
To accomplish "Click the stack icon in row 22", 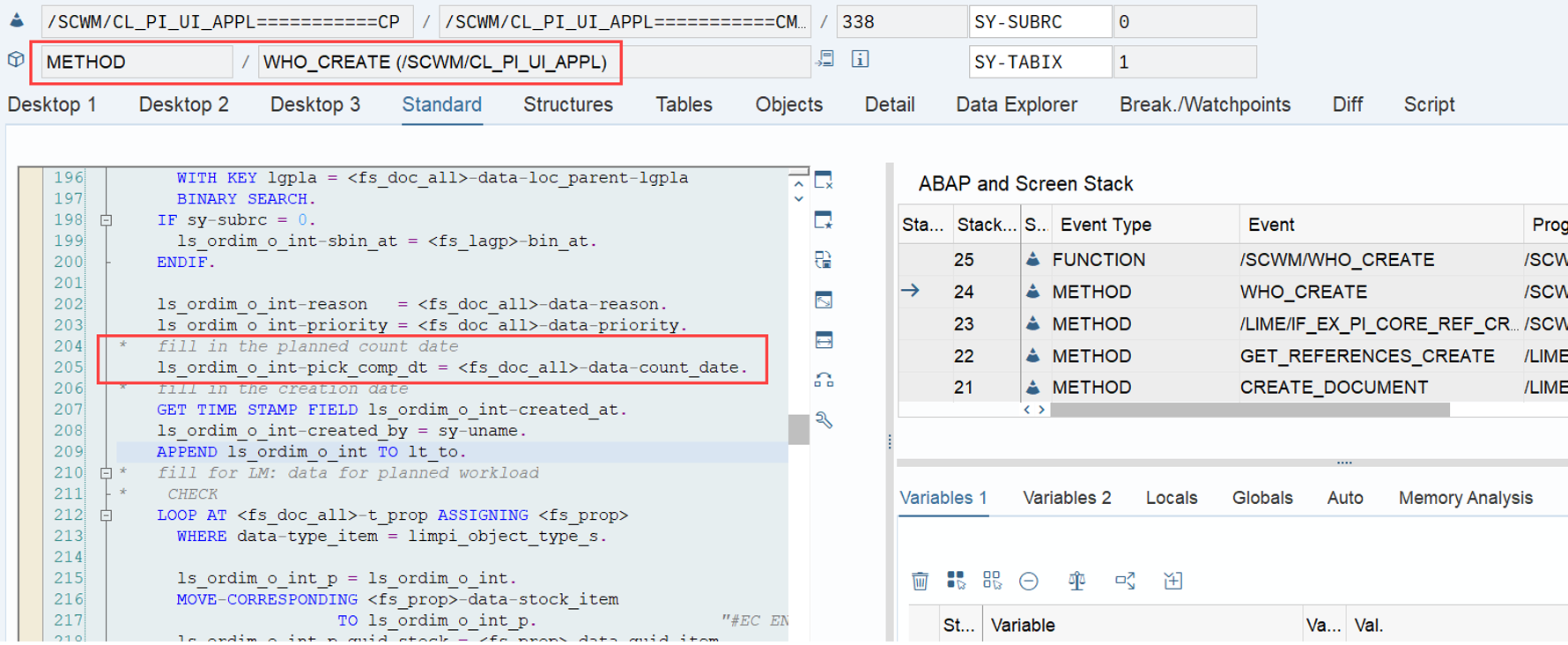I will (x=1033, y=355).
